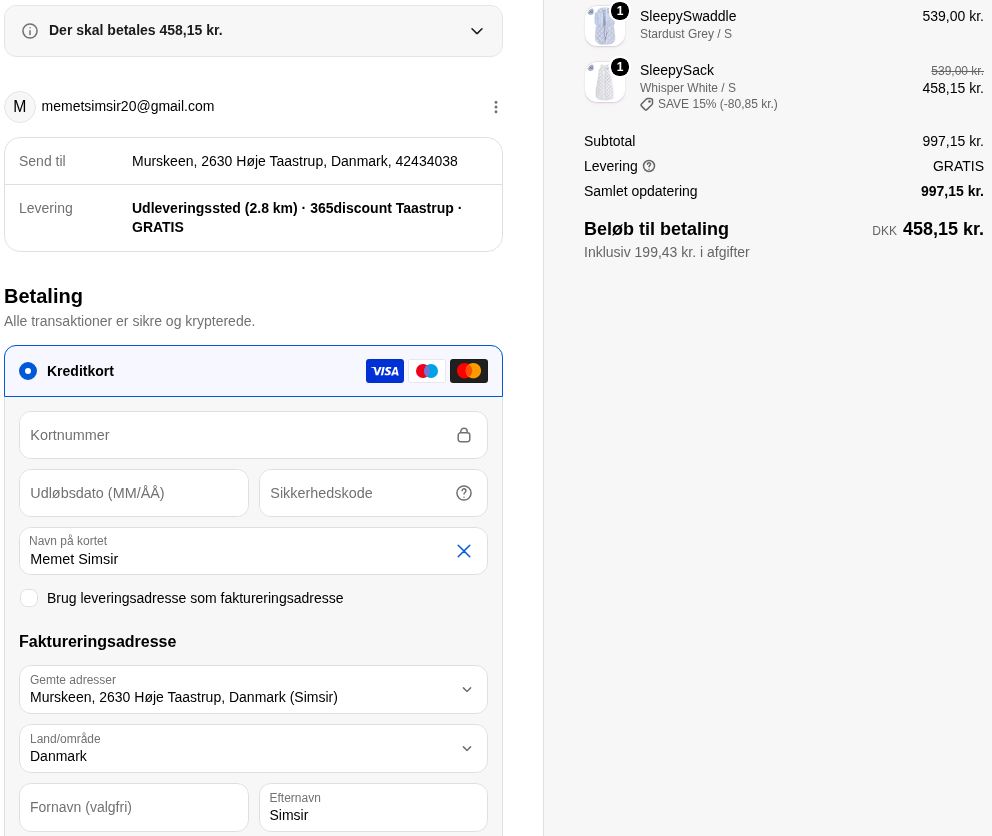
Task: Click the SleepySack product thumbnail
Action: point(605,82)
